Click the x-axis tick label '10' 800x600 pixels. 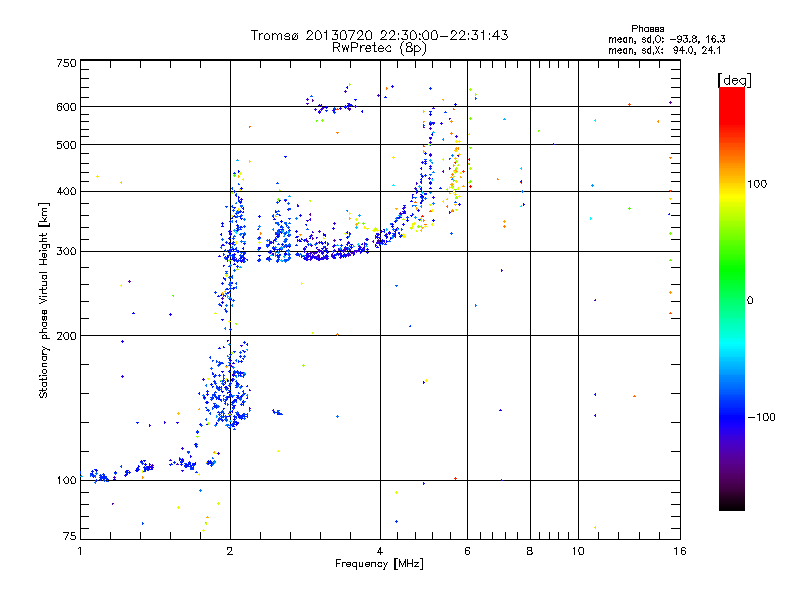[x=578, y=551]
